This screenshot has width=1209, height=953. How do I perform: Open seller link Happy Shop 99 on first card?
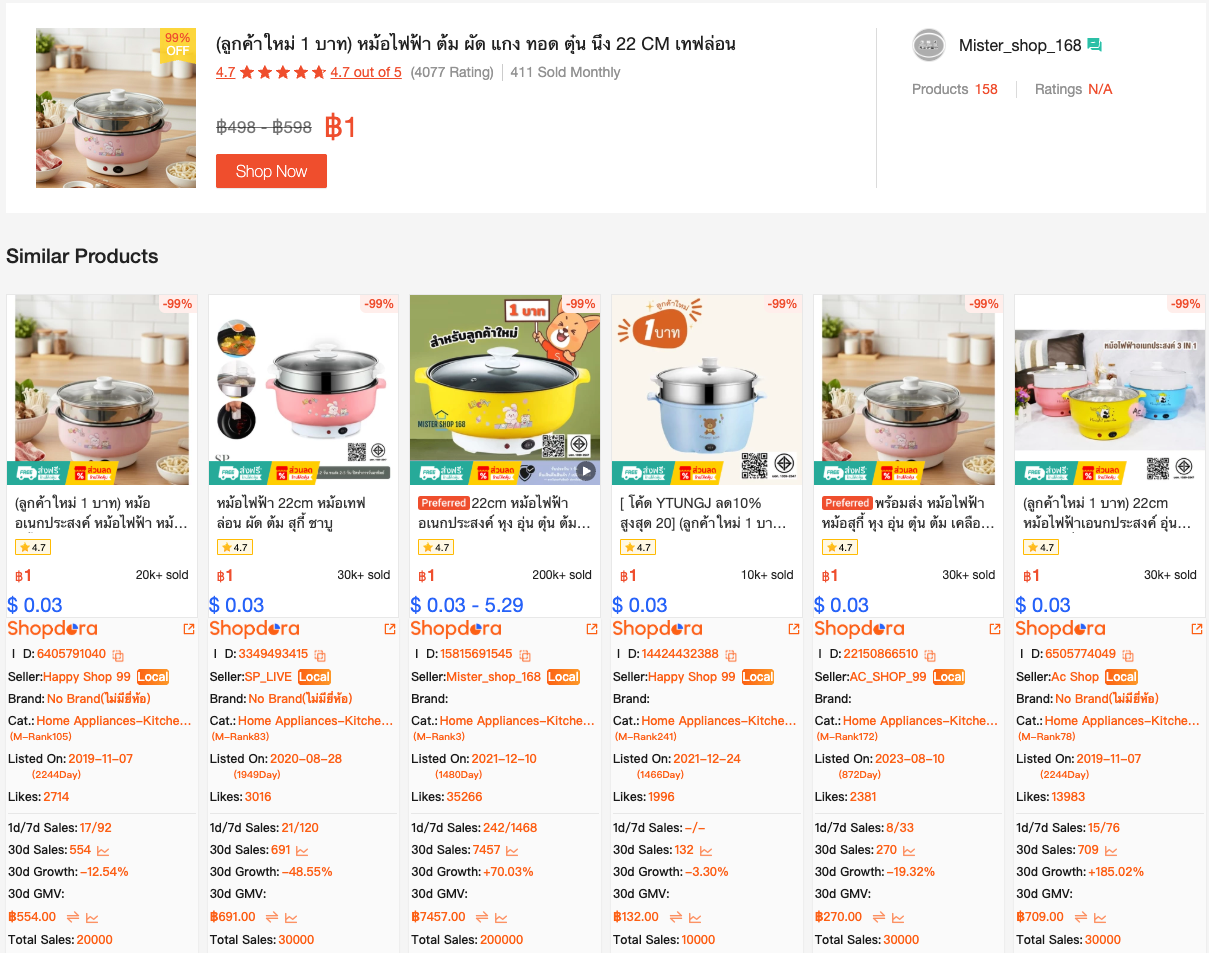87,677
